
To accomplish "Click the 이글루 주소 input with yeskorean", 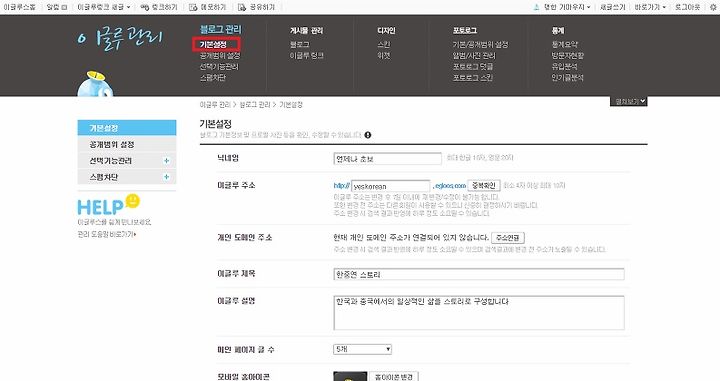I will click(x=391, y=186).
